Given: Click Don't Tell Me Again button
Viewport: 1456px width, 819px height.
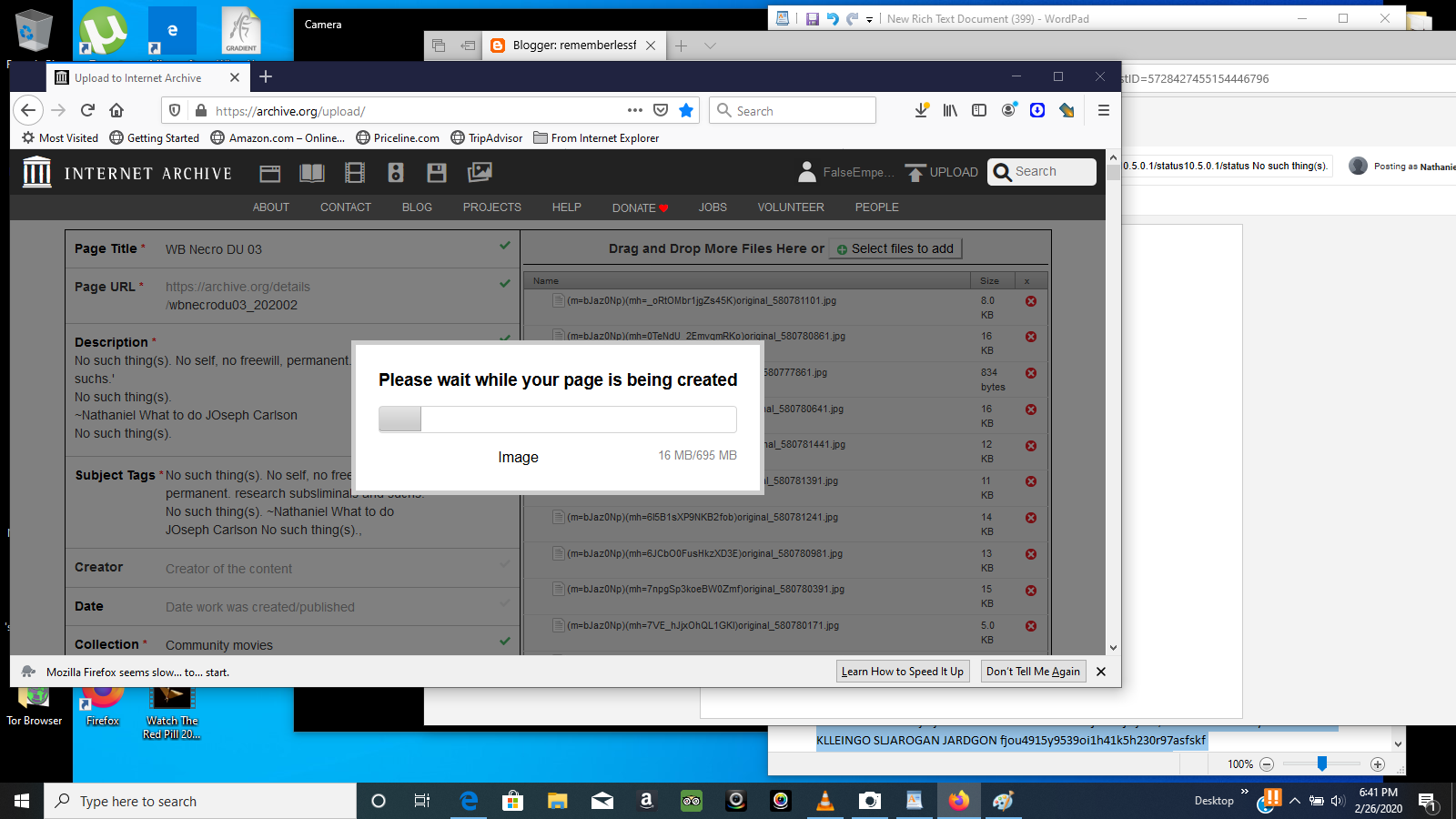Looking at the screenshot, I should point(1034,672).
